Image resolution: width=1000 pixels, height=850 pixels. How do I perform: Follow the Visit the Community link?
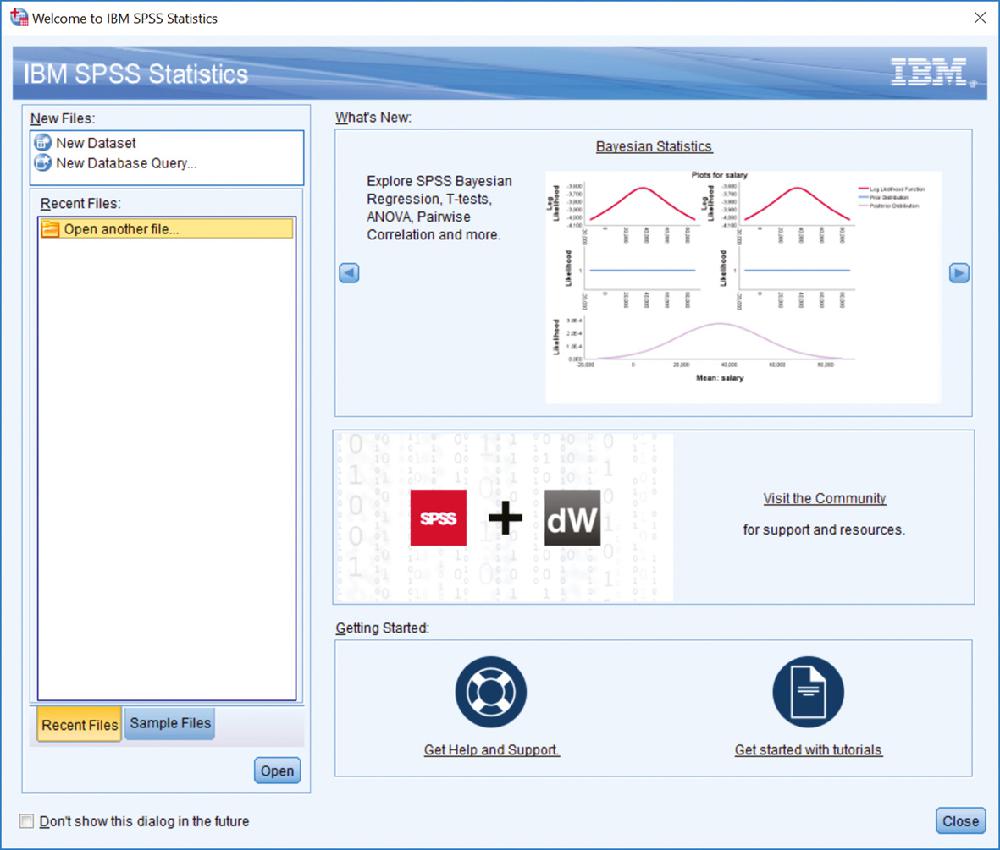tap(824, 498)
